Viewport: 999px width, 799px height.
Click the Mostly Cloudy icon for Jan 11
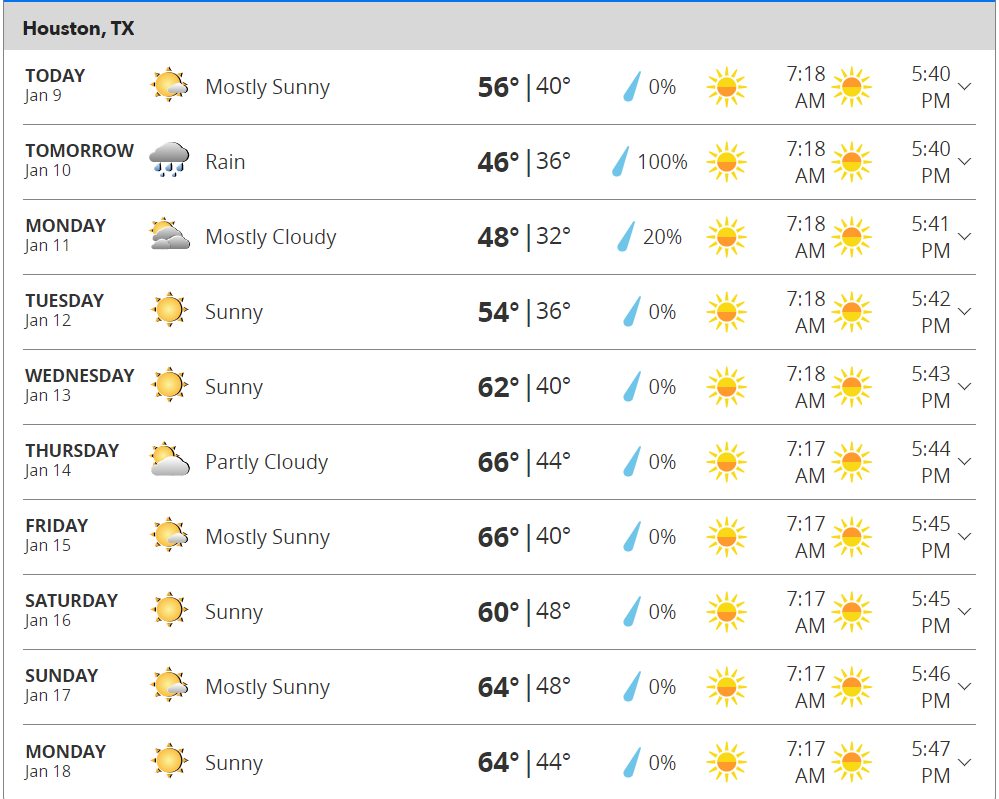point(169,237)
